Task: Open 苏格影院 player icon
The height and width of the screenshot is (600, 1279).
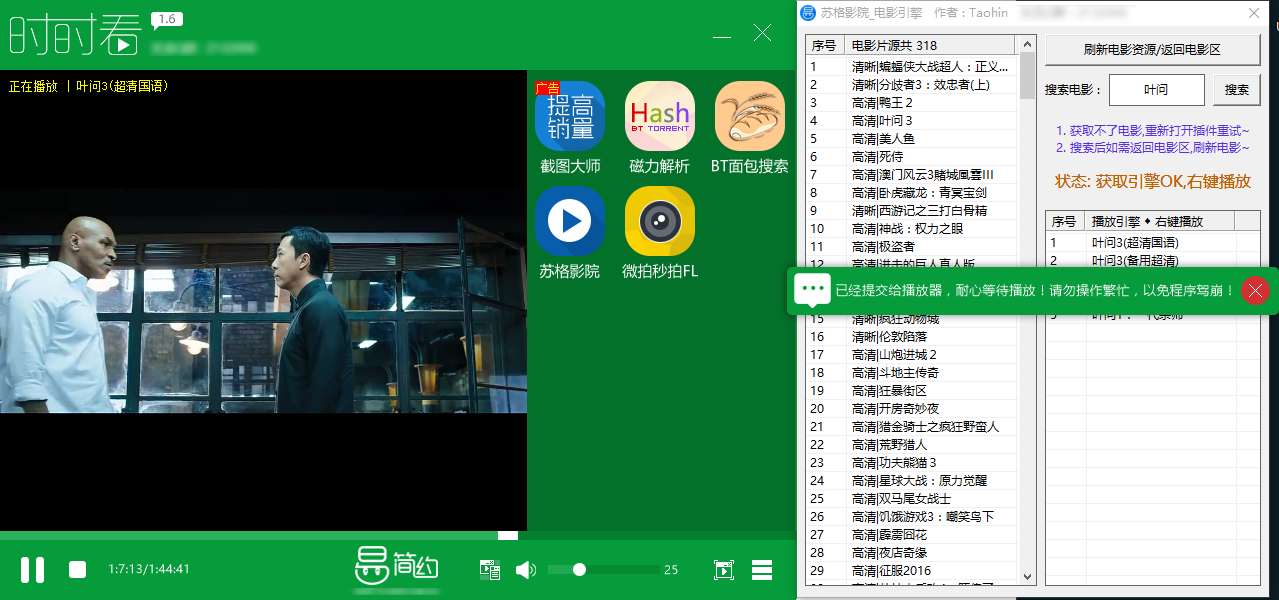Action: point(570,221)
